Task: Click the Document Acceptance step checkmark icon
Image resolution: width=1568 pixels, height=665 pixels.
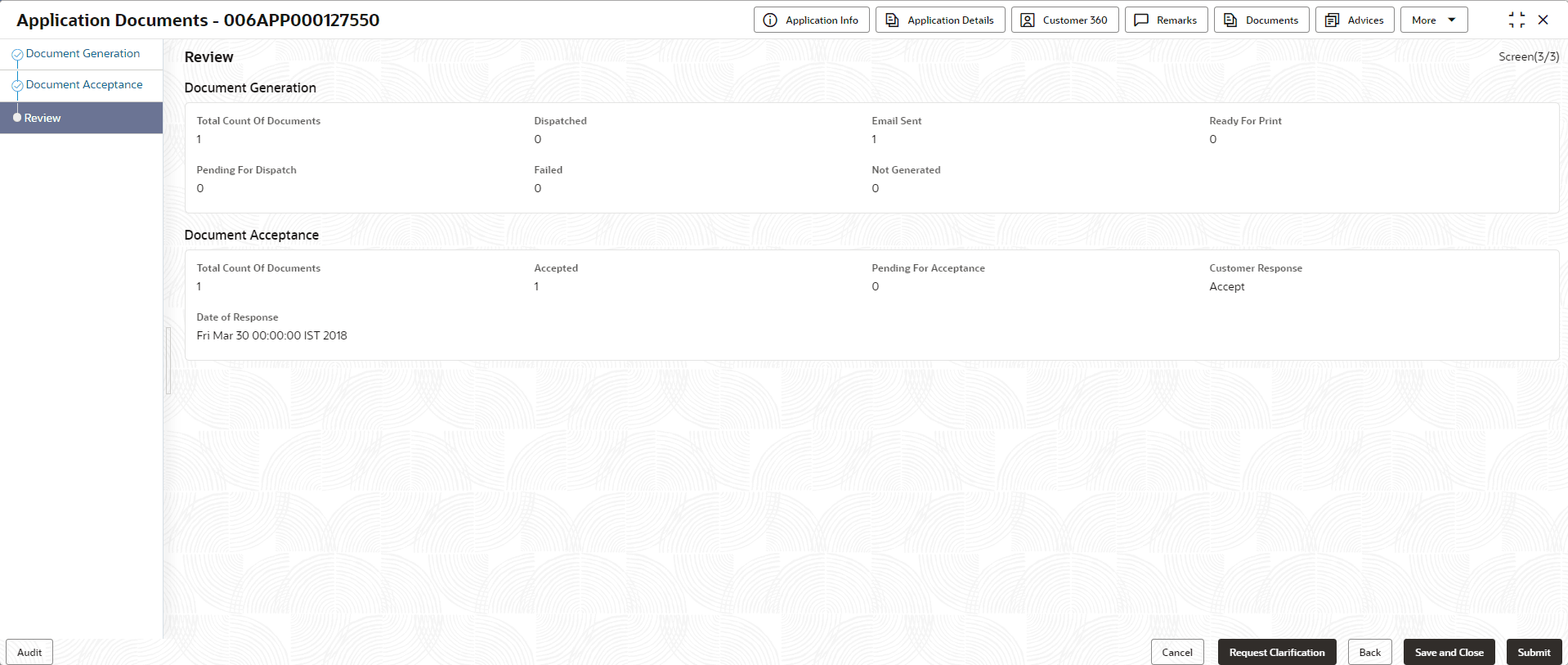Action: pyautogui.click(x=17, y=86)
